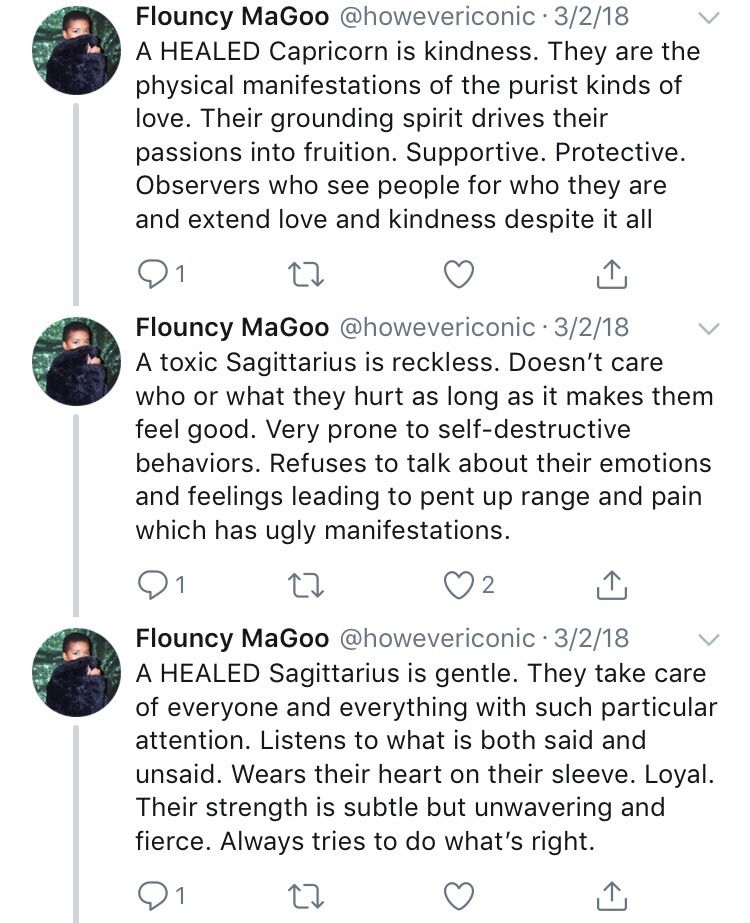Image resolution: width=750 pixels, height=923 pixels.
Task: Like the HEALED Sagittarius tweet
Action: (x=458, y=893)
